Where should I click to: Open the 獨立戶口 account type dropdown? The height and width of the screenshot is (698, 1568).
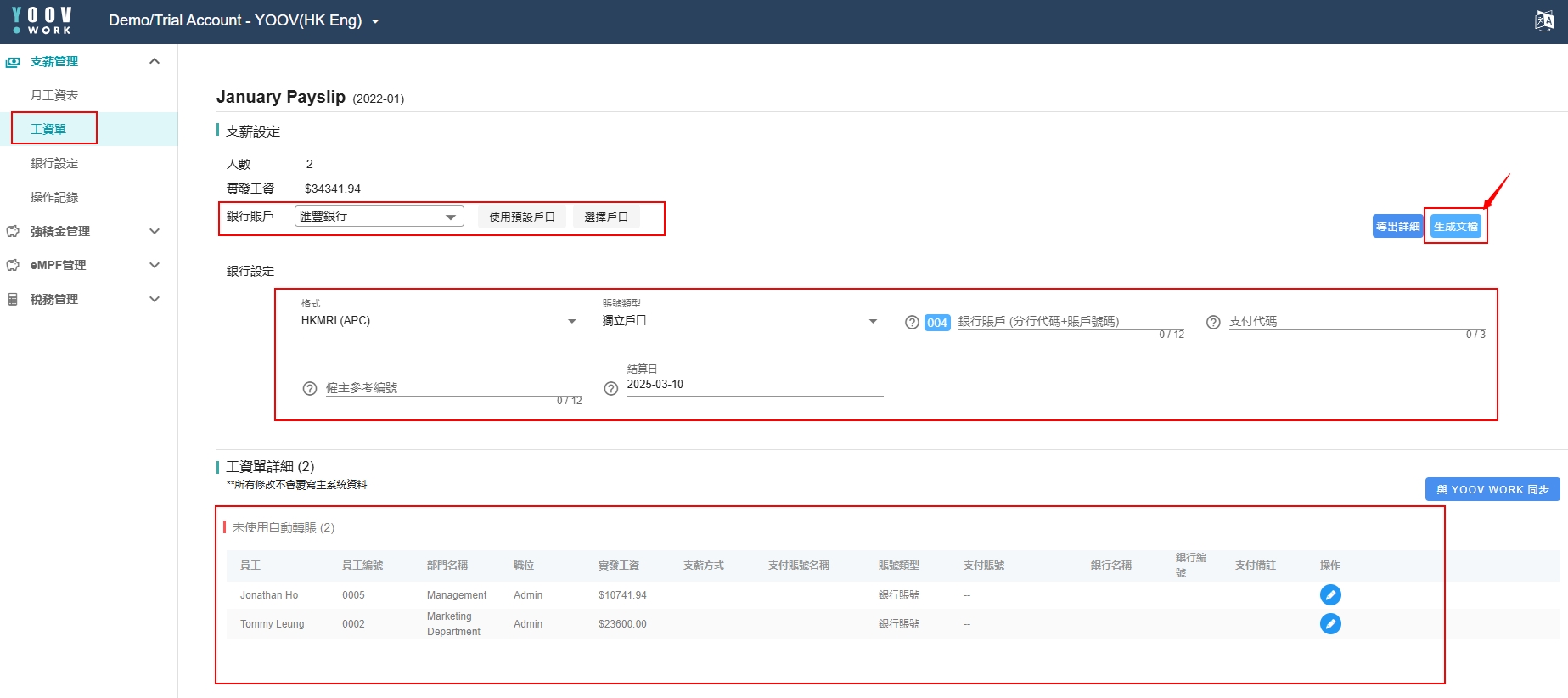(742, 321)
